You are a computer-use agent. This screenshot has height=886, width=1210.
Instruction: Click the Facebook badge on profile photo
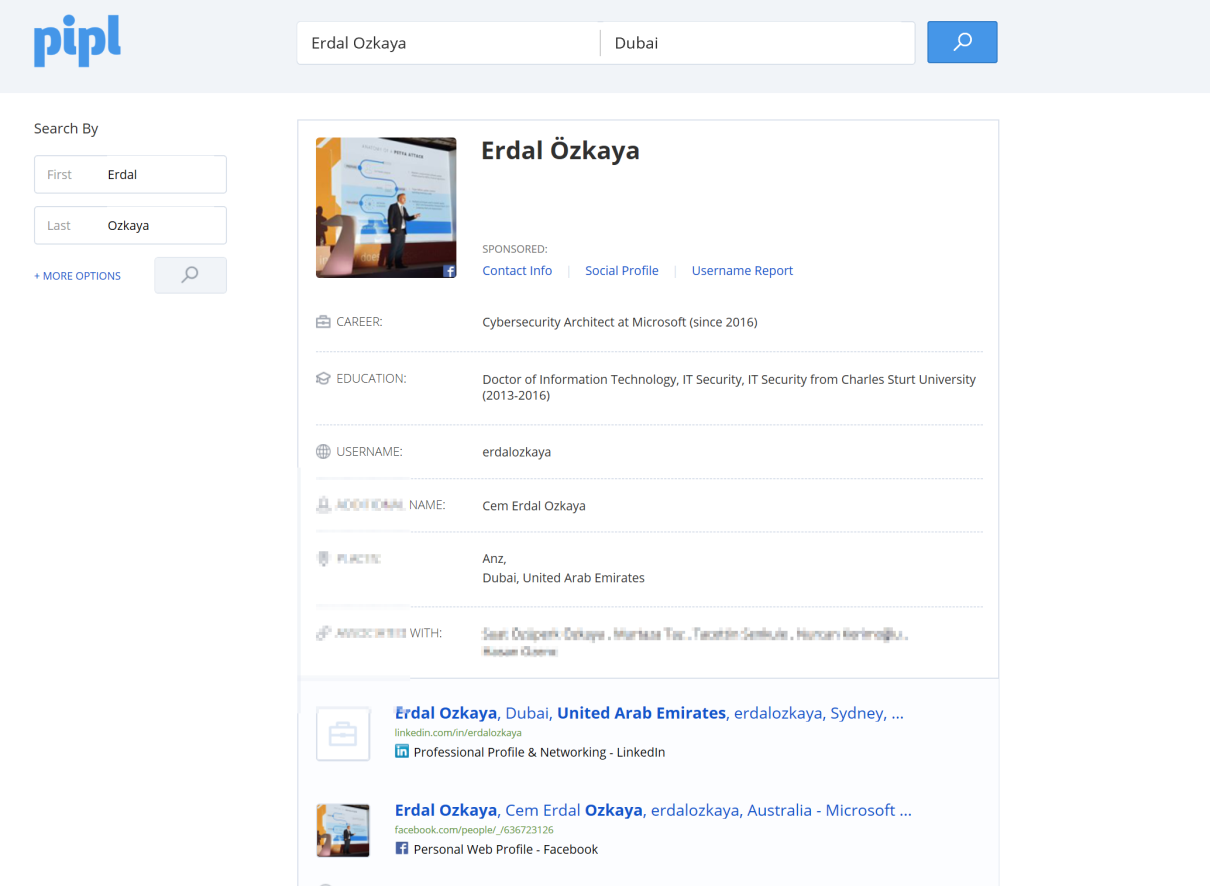[x=450, y=271]
